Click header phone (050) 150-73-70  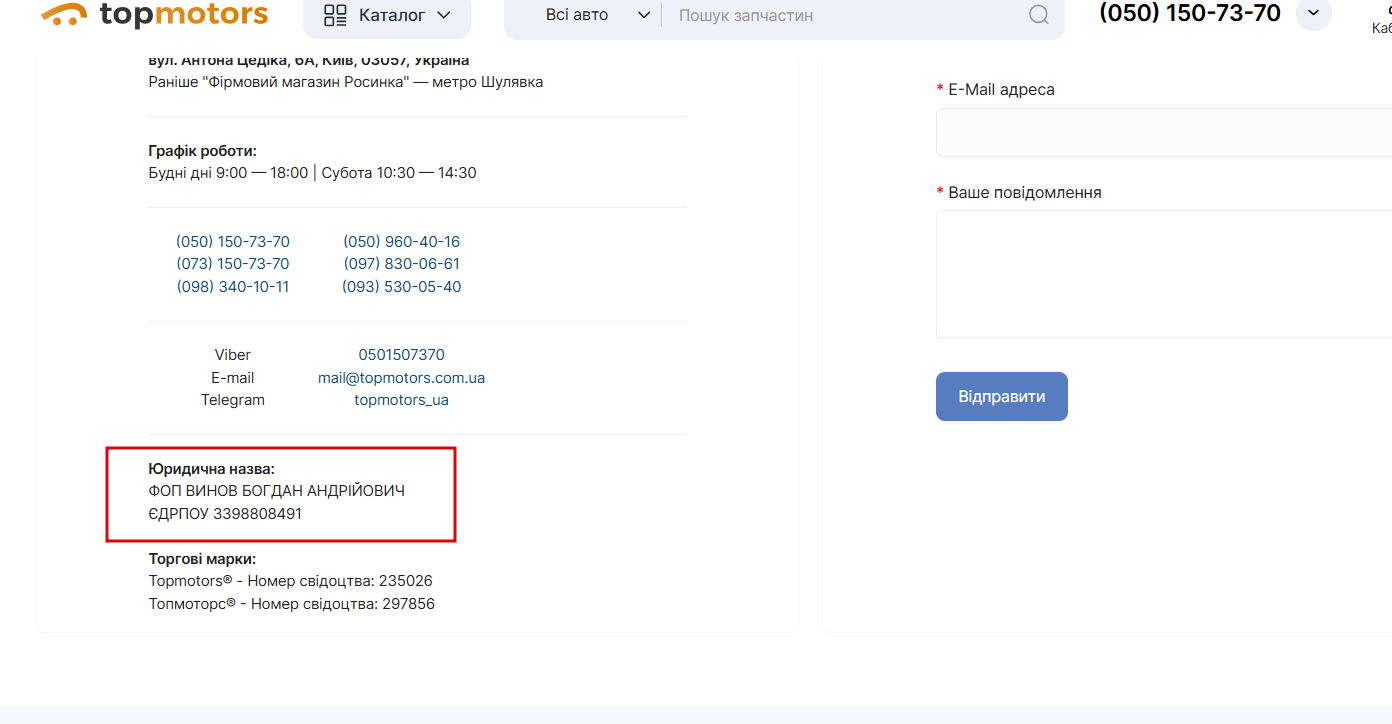[x=1190, y=13]
